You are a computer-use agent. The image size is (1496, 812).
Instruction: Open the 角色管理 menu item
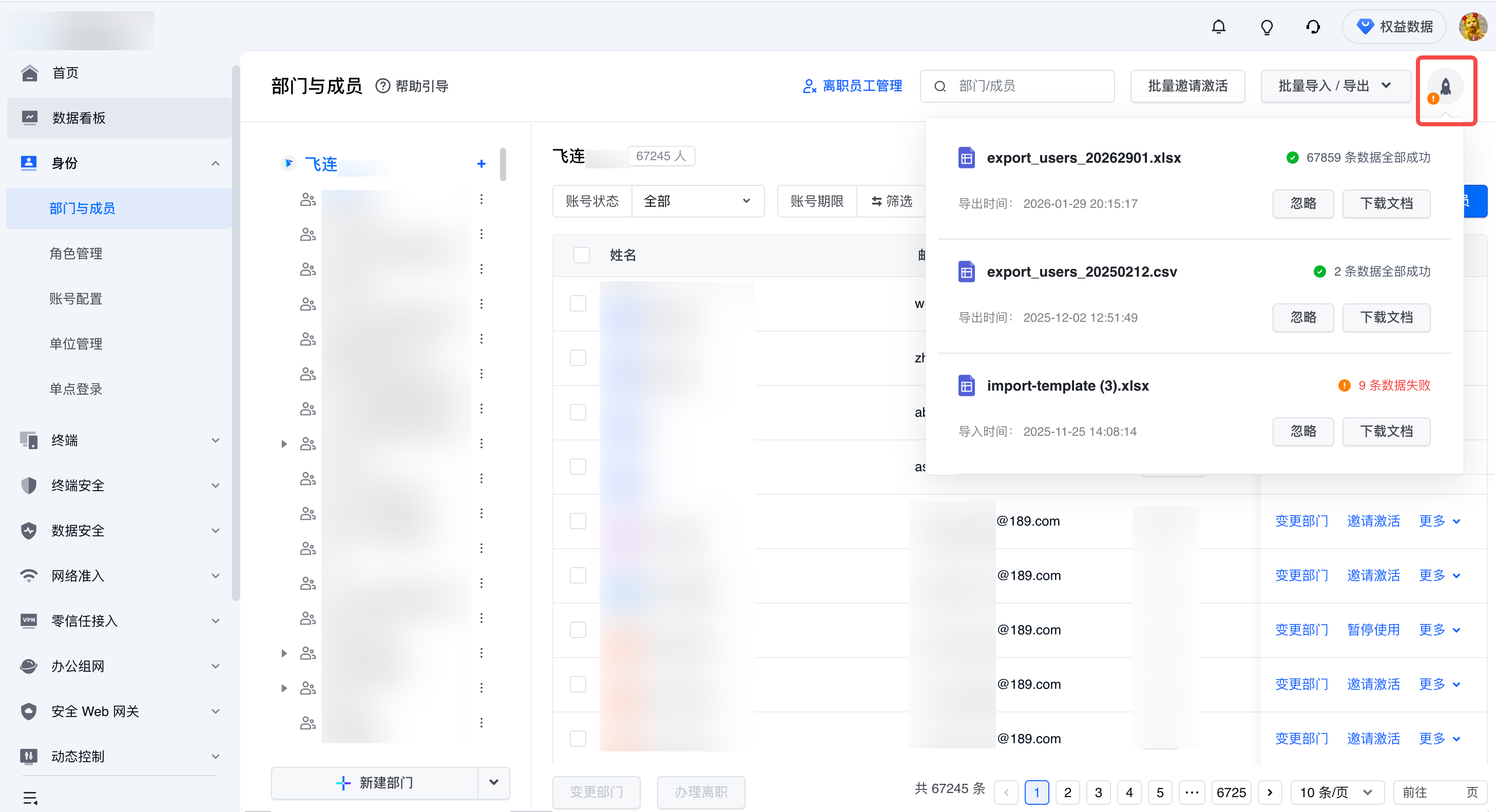pos(119,254)
